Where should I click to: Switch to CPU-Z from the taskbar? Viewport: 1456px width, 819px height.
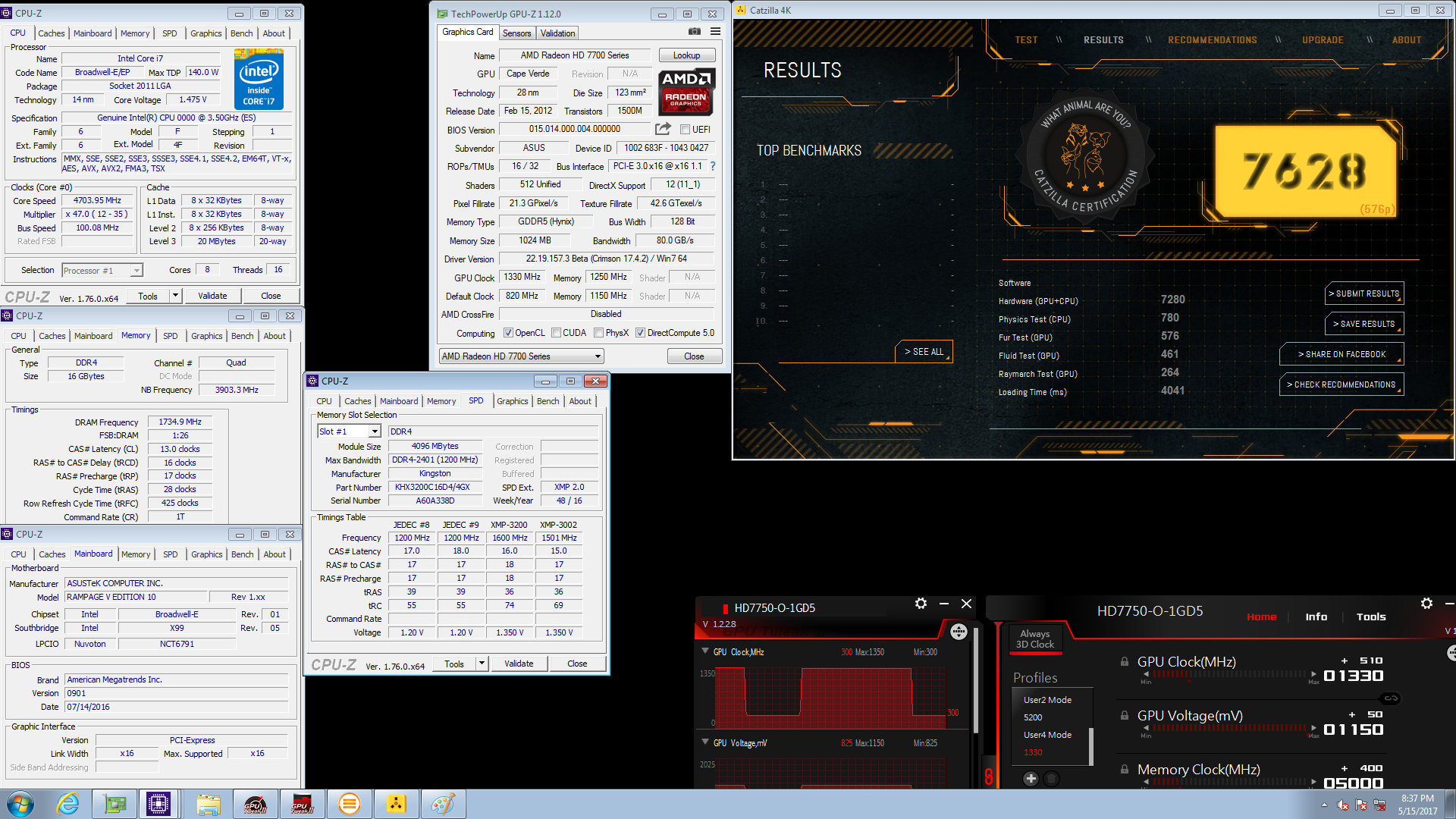(x=158, y=804)
